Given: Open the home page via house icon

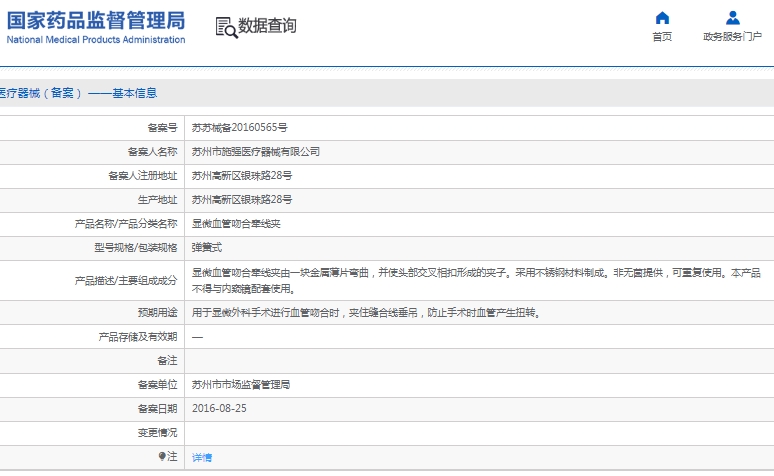Looking at the screenshot, I should tap(662, 18).
